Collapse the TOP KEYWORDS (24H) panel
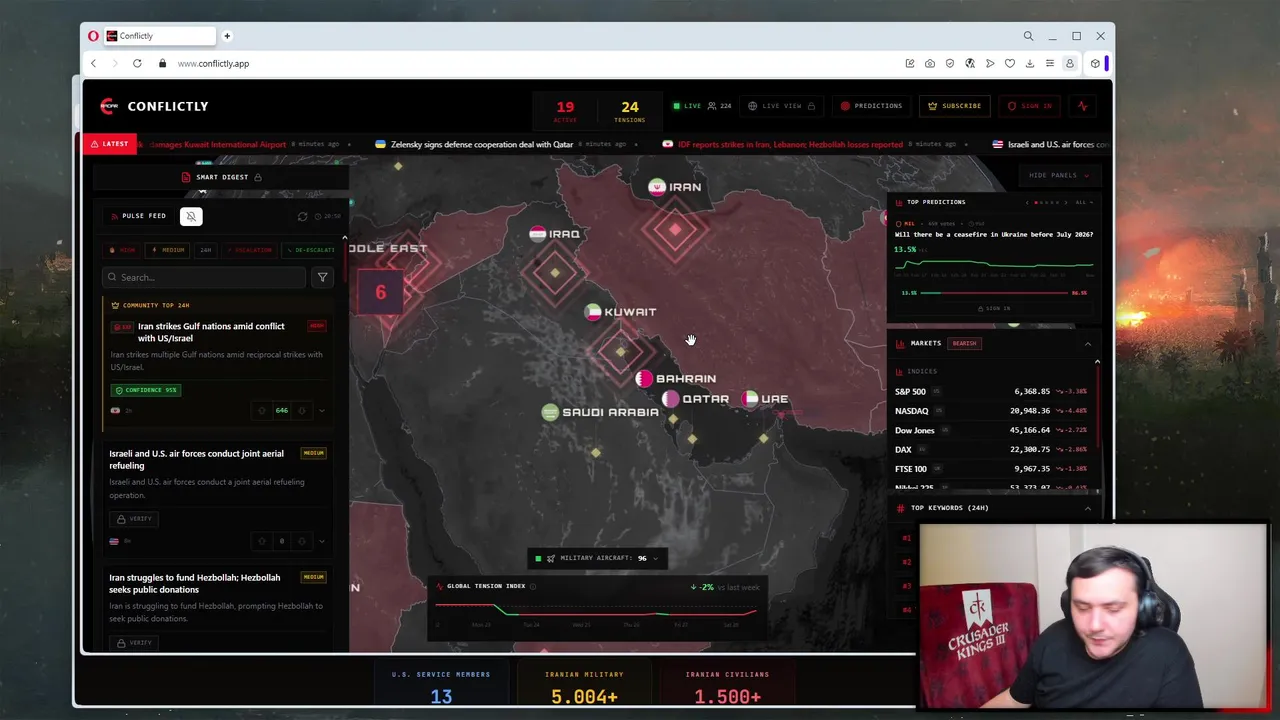The height and width of the screenshot is (720, 1280). pyautogui.click(x=1088, y=508)
